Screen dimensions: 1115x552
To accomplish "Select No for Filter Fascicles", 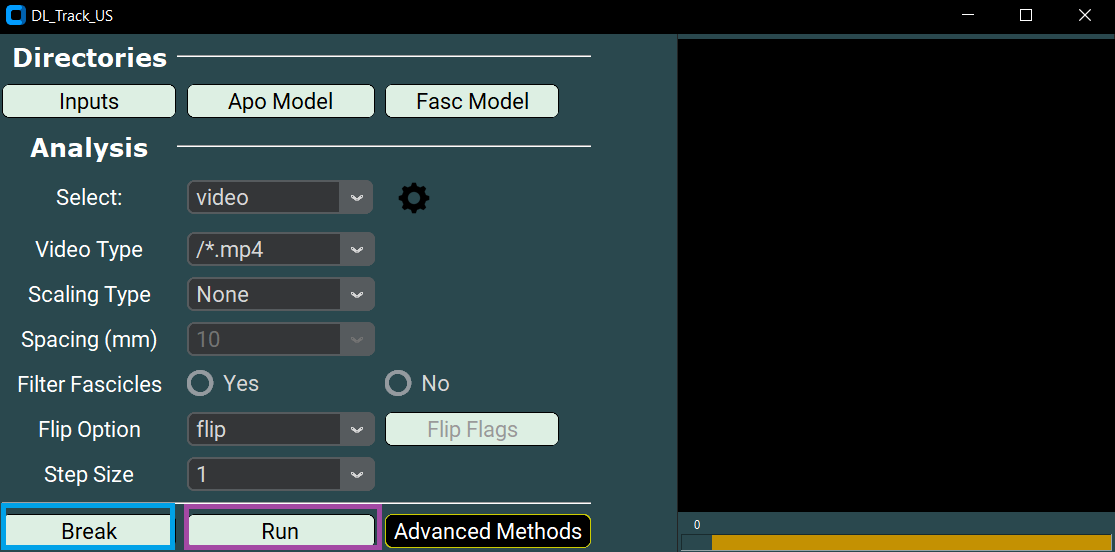I will click(399, 384).
